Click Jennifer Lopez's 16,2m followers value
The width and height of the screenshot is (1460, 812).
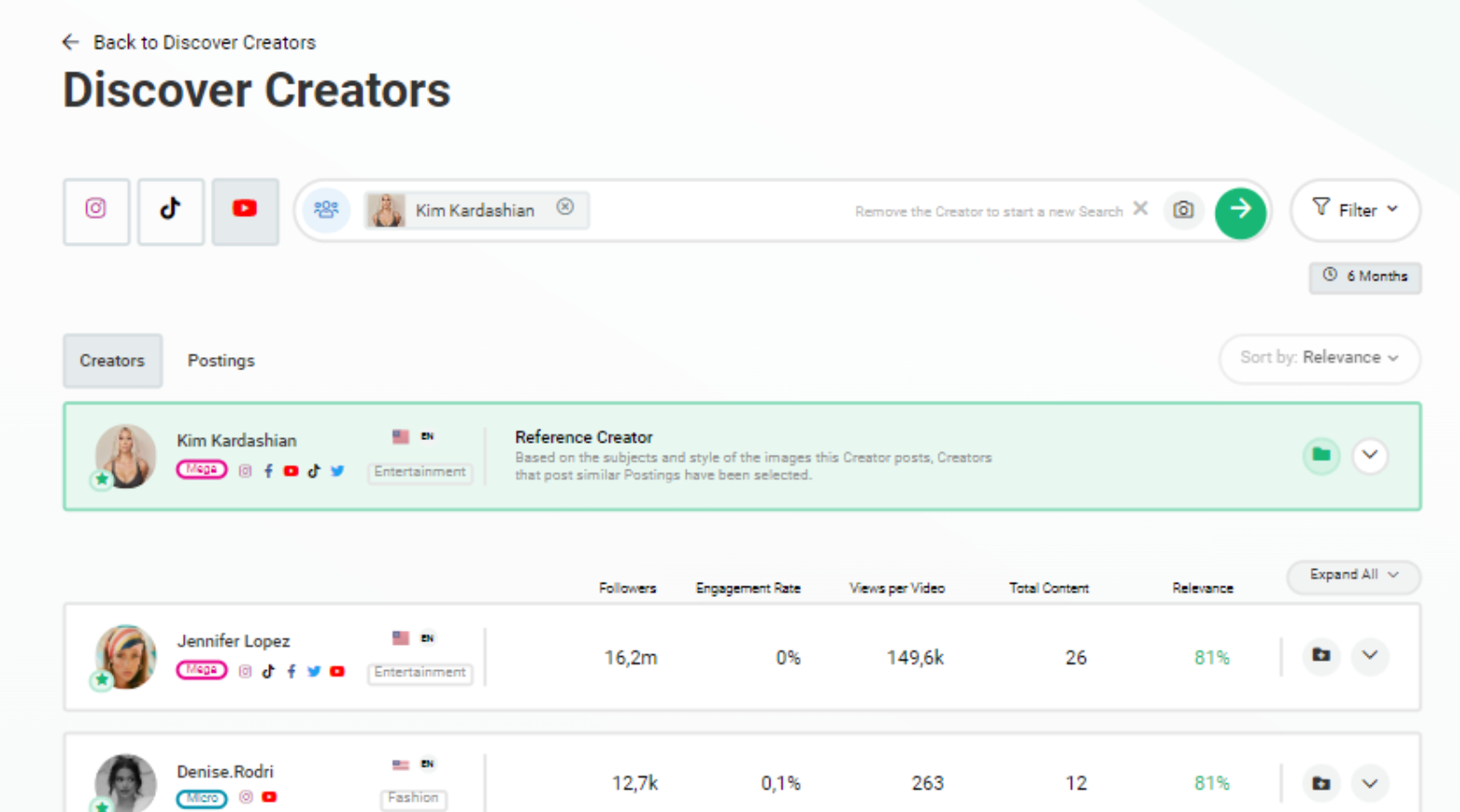click(630, 658)
